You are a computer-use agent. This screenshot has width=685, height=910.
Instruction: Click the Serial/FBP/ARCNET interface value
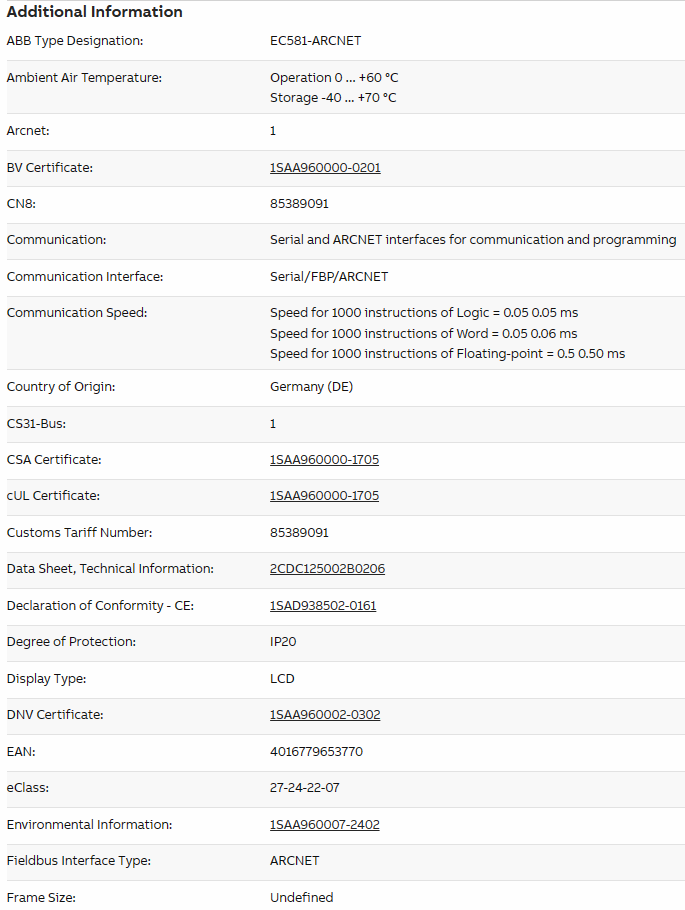[x=329, y=277]
